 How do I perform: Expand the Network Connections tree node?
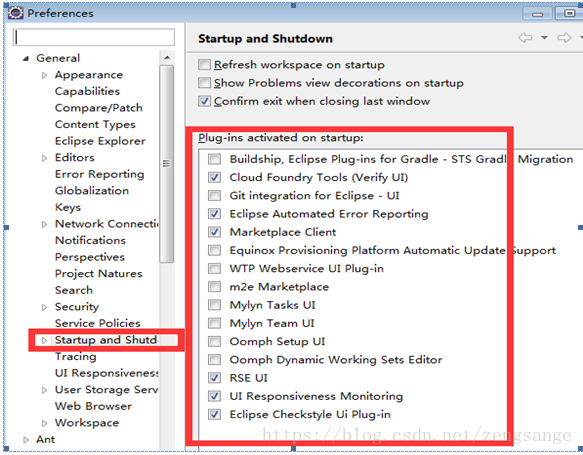44,224
